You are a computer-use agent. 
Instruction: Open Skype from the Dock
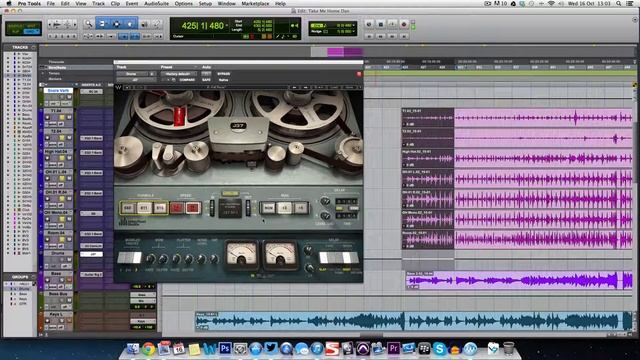[x=440, y=349]
